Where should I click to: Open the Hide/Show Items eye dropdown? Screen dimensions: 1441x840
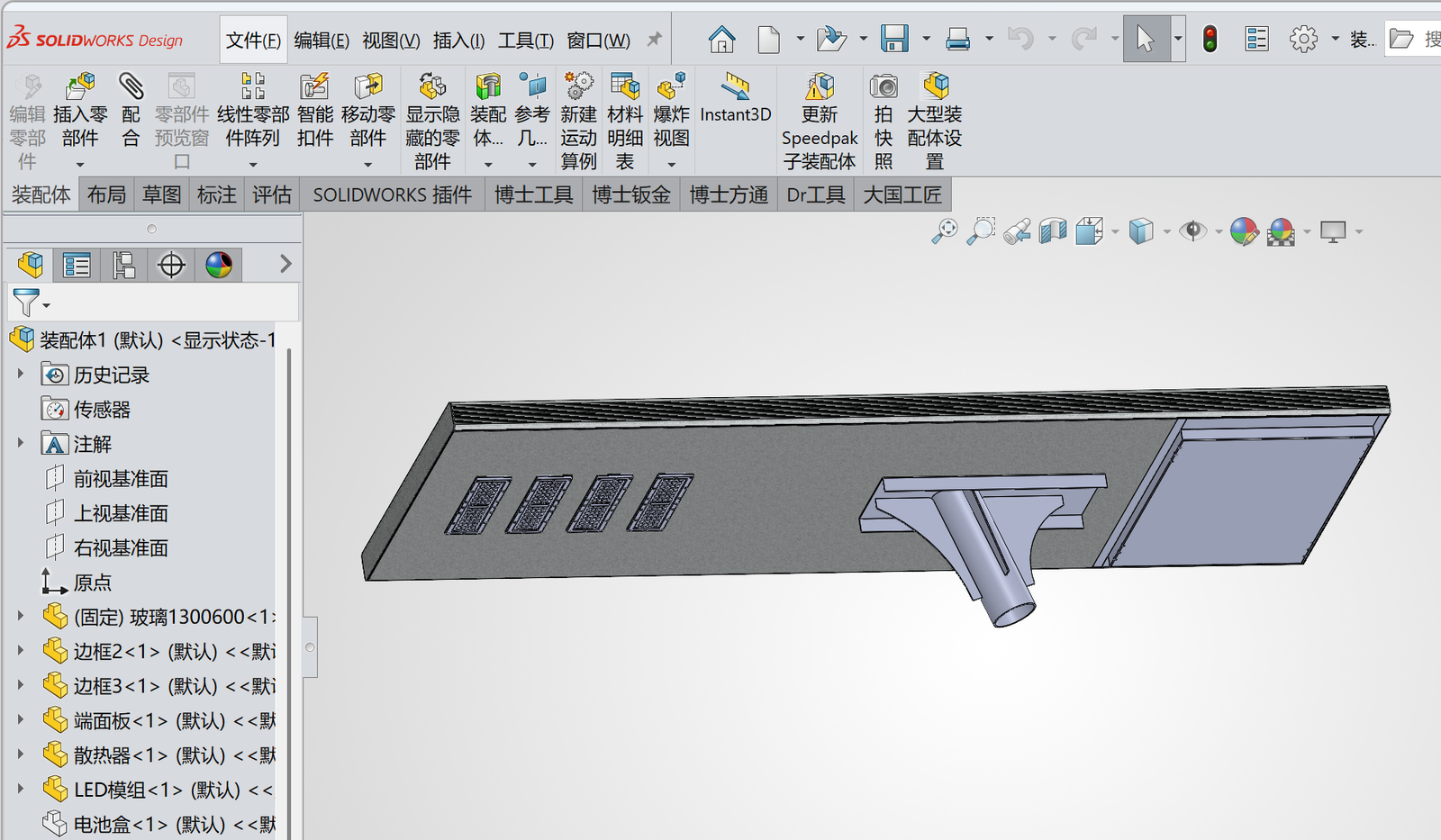point(1219,232)
